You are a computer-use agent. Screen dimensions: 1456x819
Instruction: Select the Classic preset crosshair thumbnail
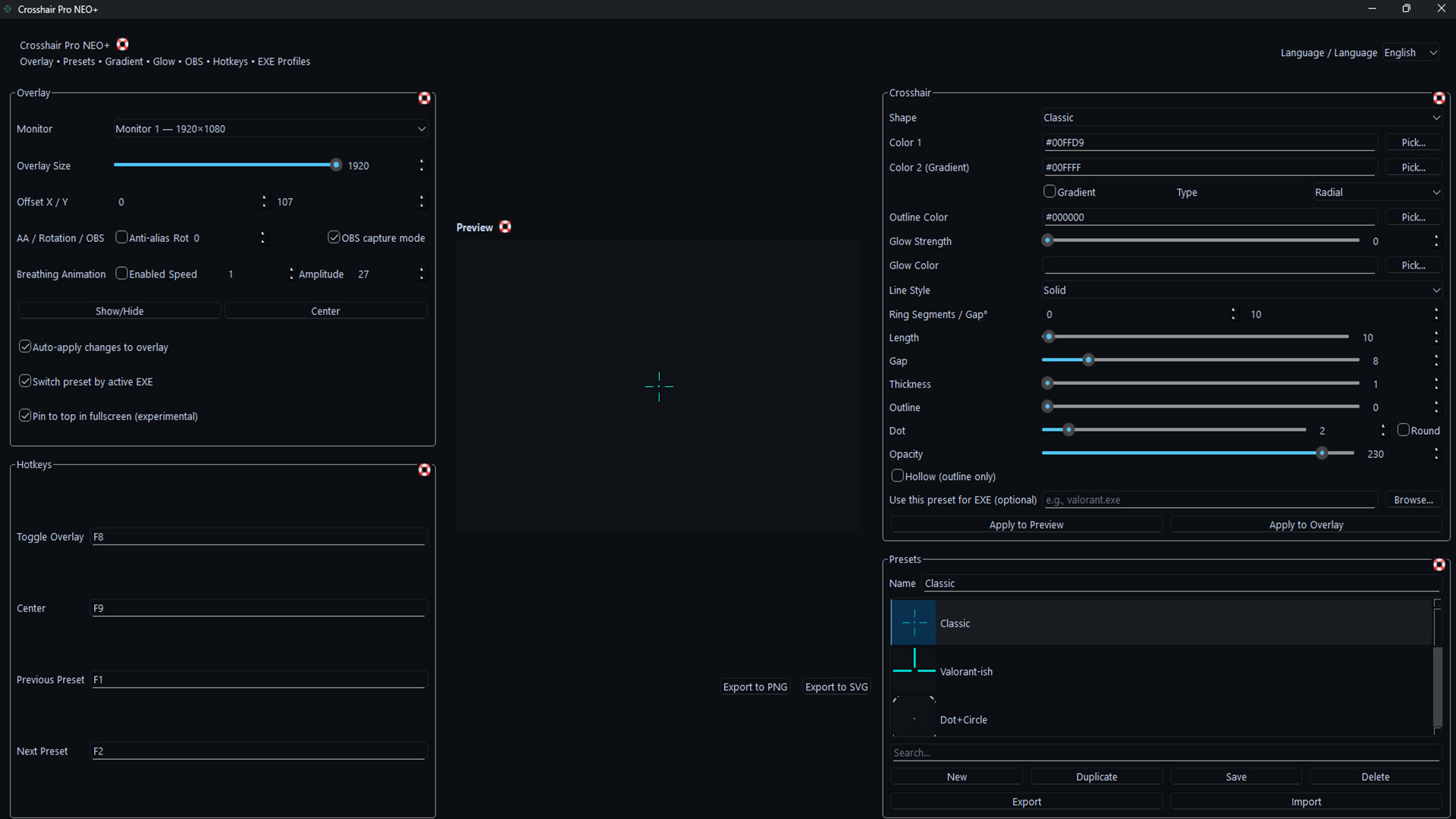(914, 623)
